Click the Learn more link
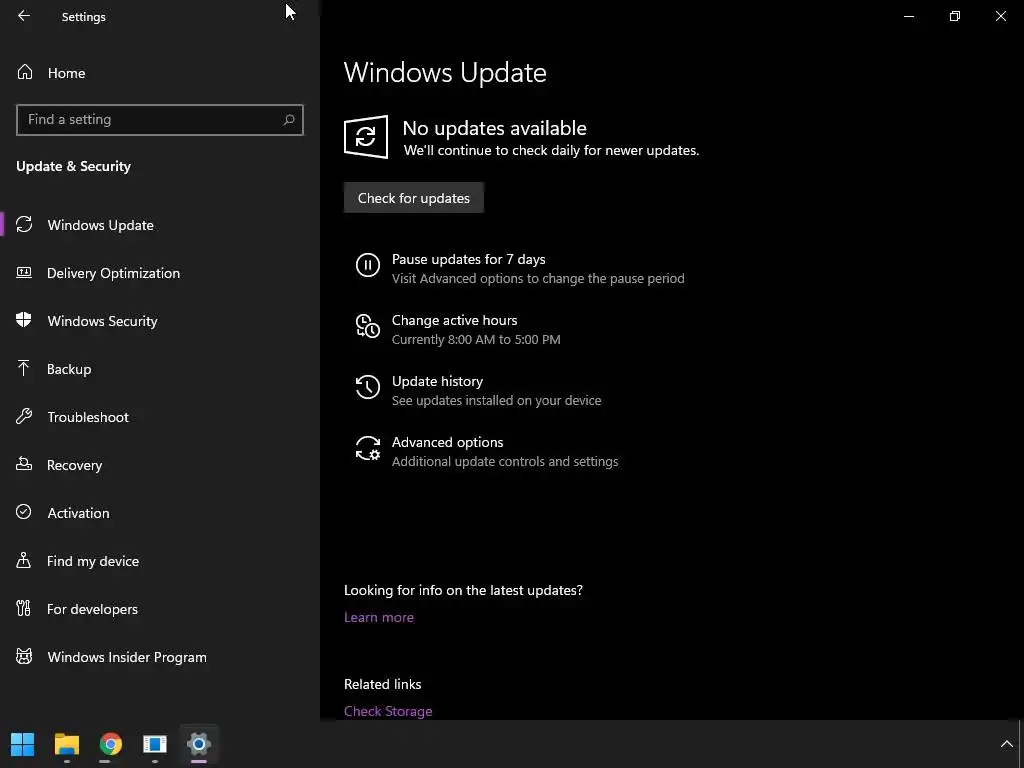The image size is (1024, 768). click(379, 617)
